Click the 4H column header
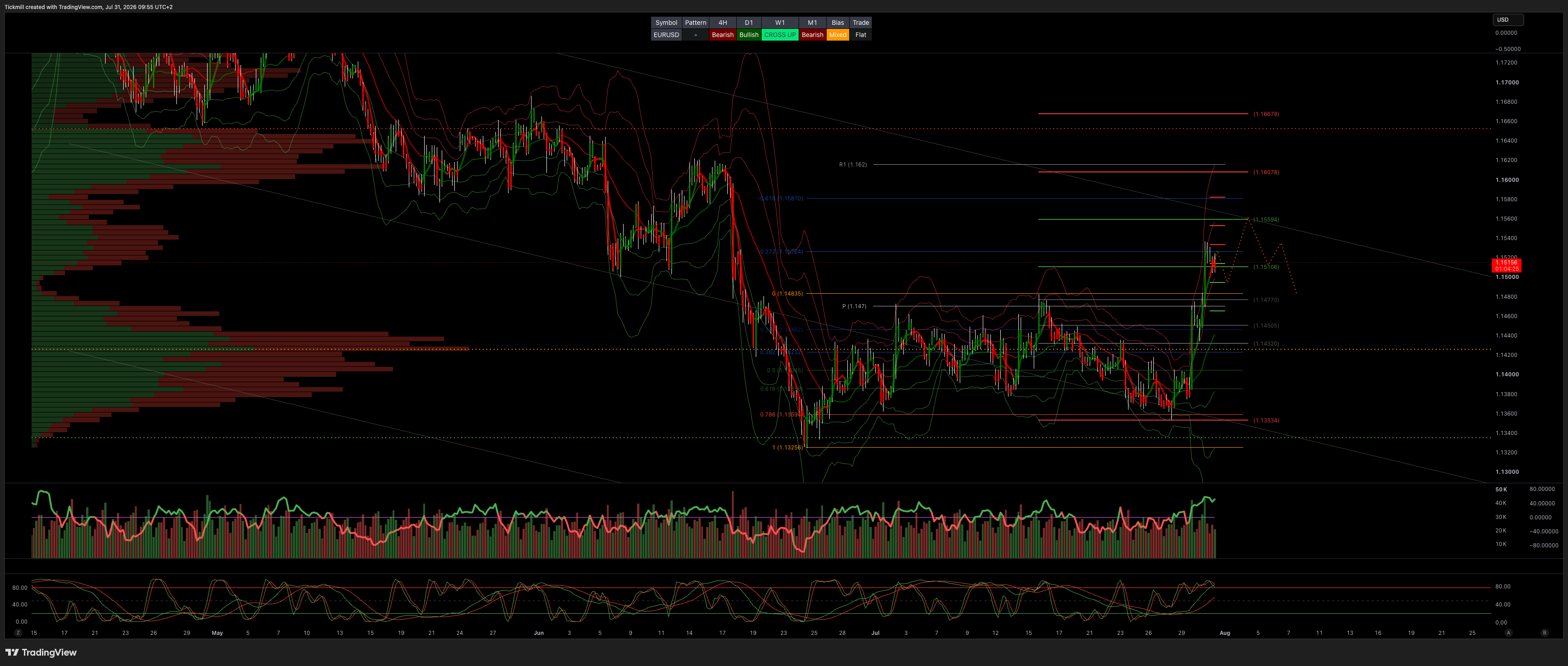1568x666 pixels. point(722,23)
